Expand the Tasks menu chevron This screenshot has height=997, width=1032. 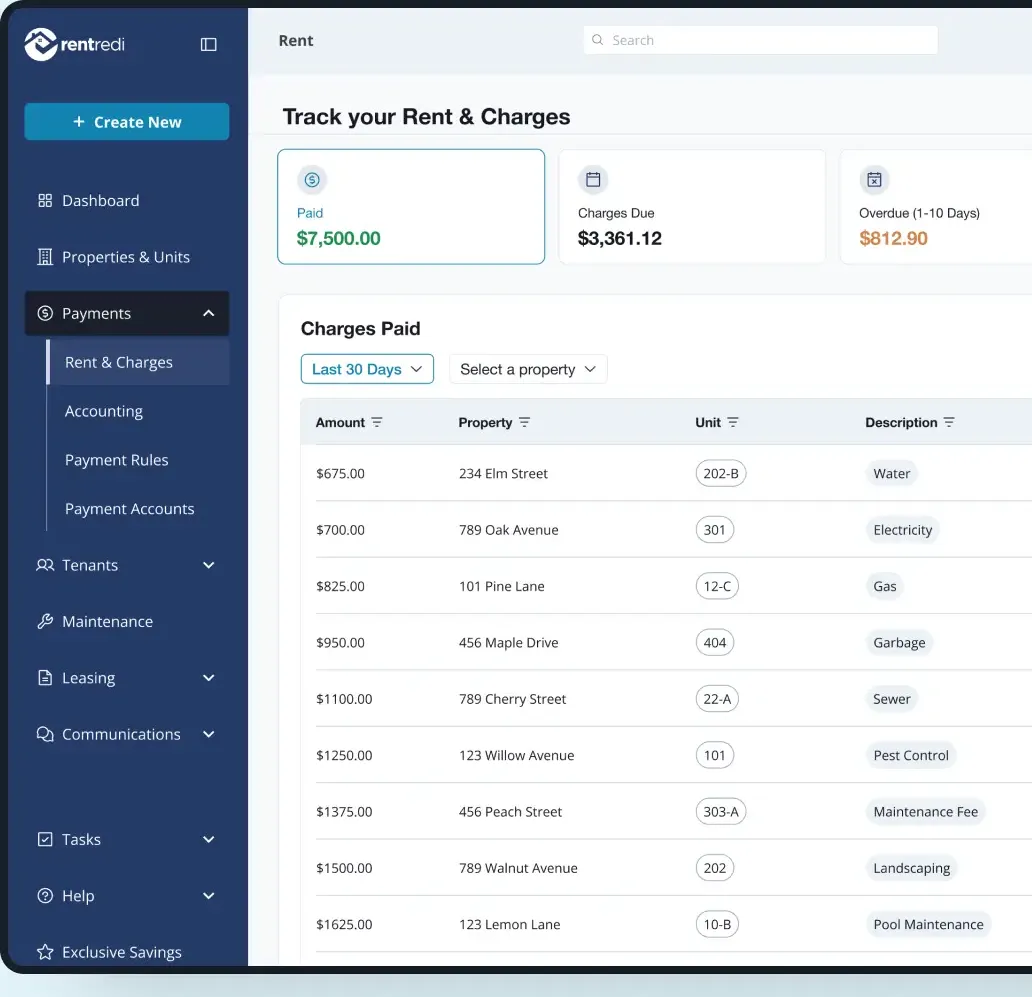[x=209, y=839]
